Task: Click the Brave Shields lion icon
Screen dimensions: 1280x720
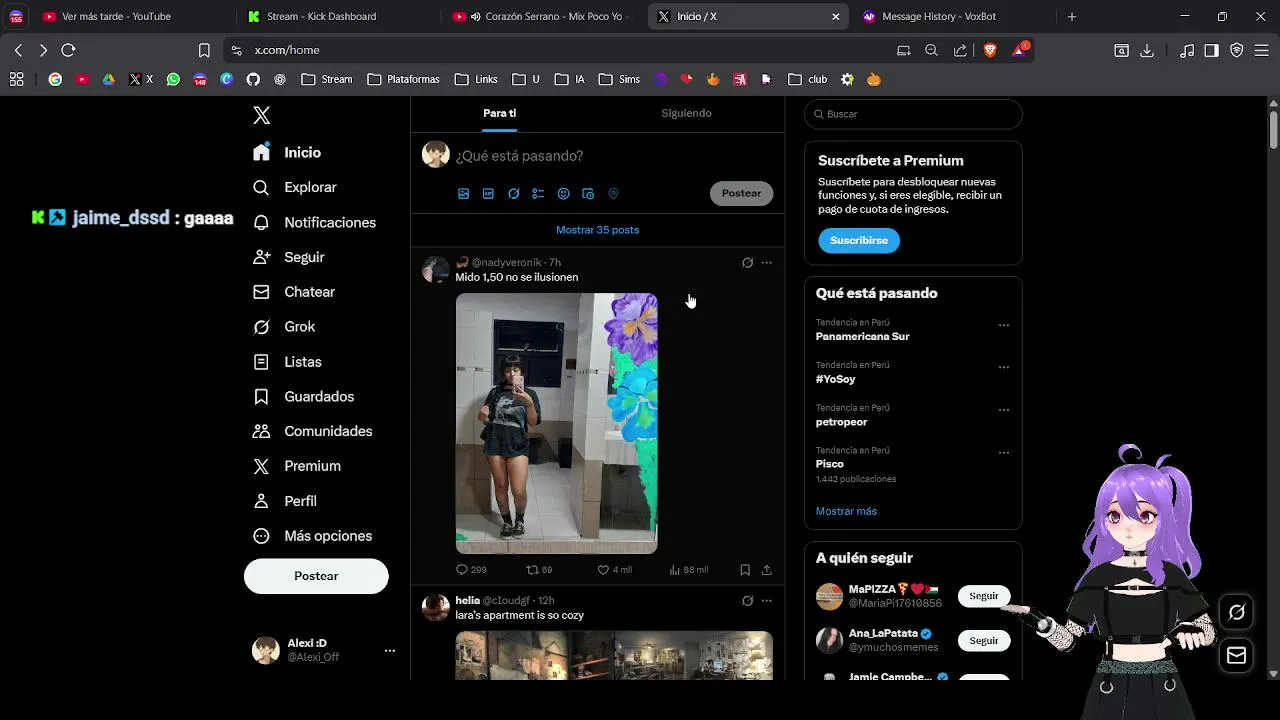Action: point(990,50)
